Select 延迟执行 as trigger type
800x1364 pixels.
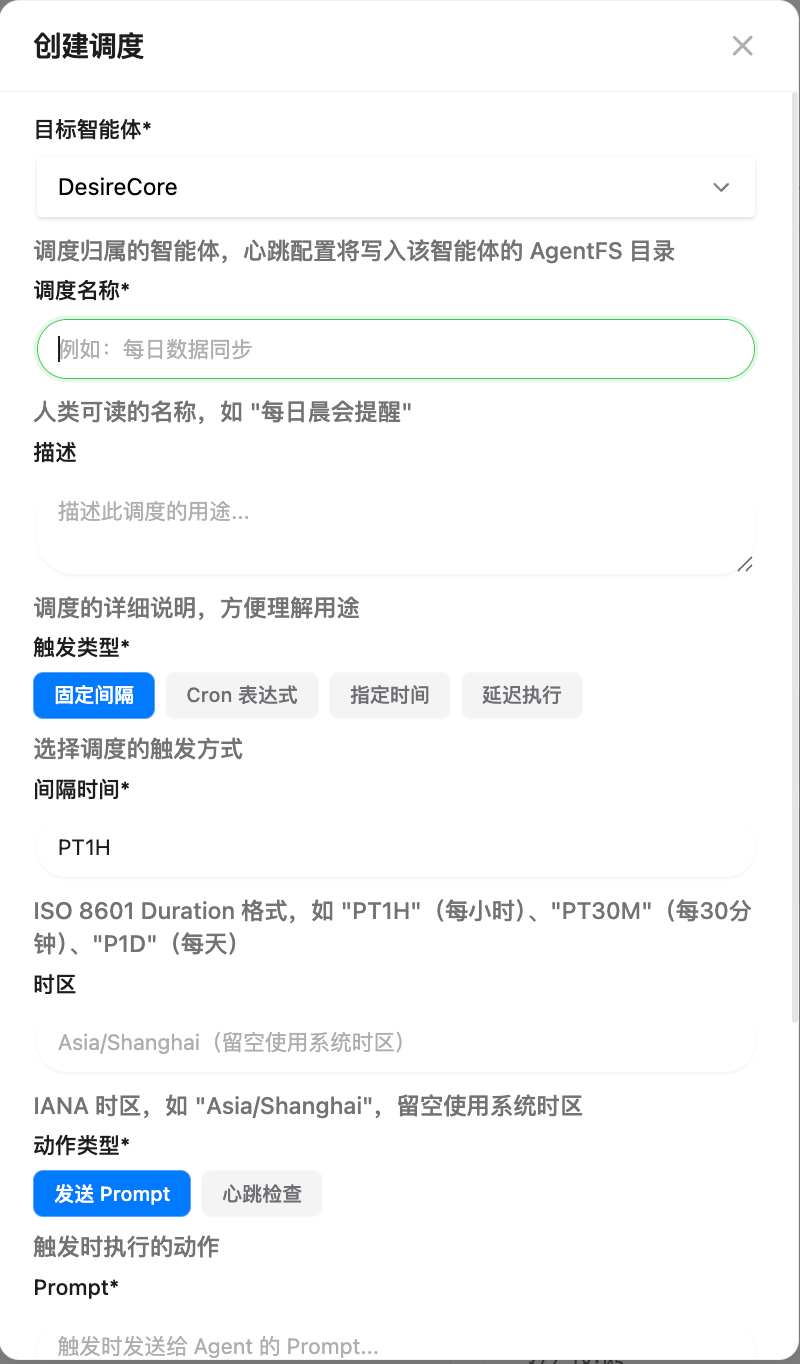tap(521, 695)
